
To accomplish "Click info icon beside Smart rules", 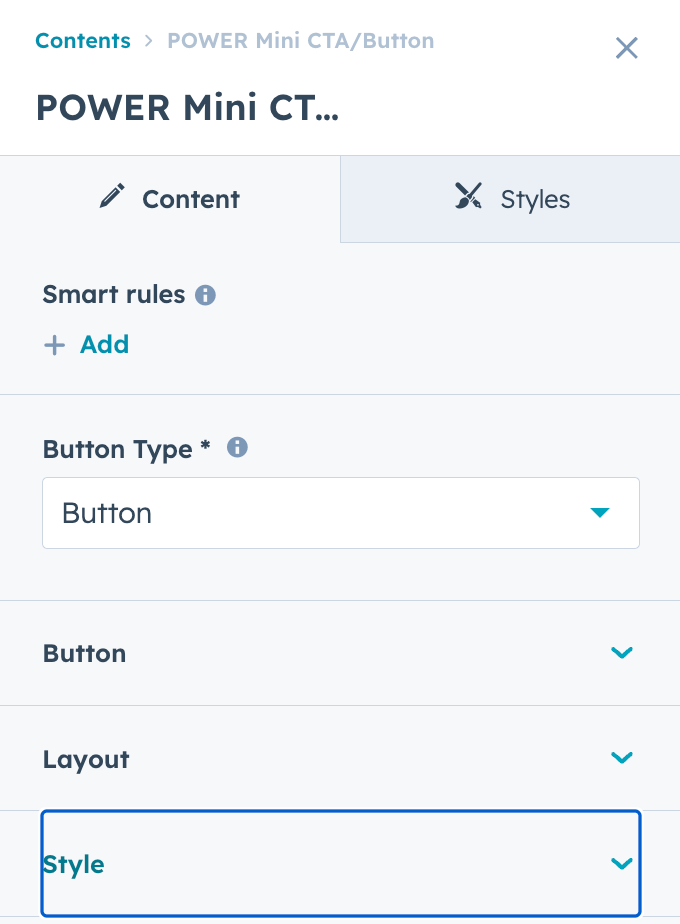I will click(x=205, y=294).
